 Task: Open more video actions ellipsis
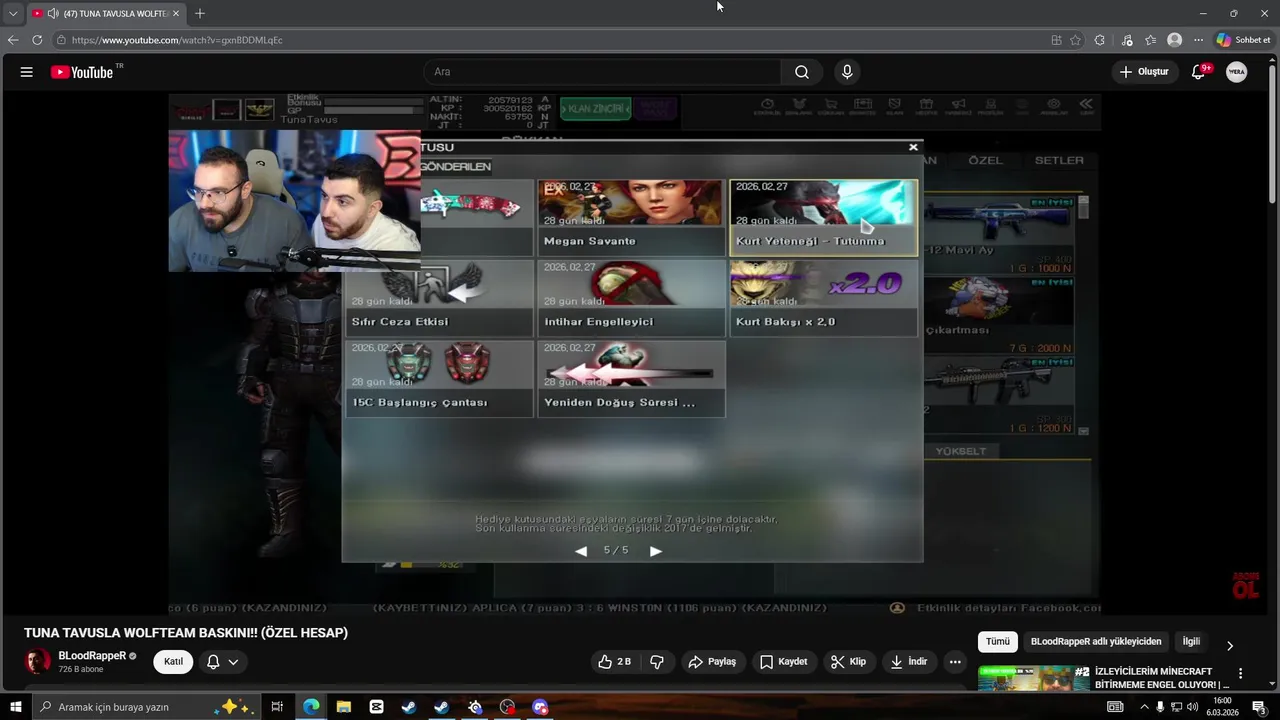point(955,662)
